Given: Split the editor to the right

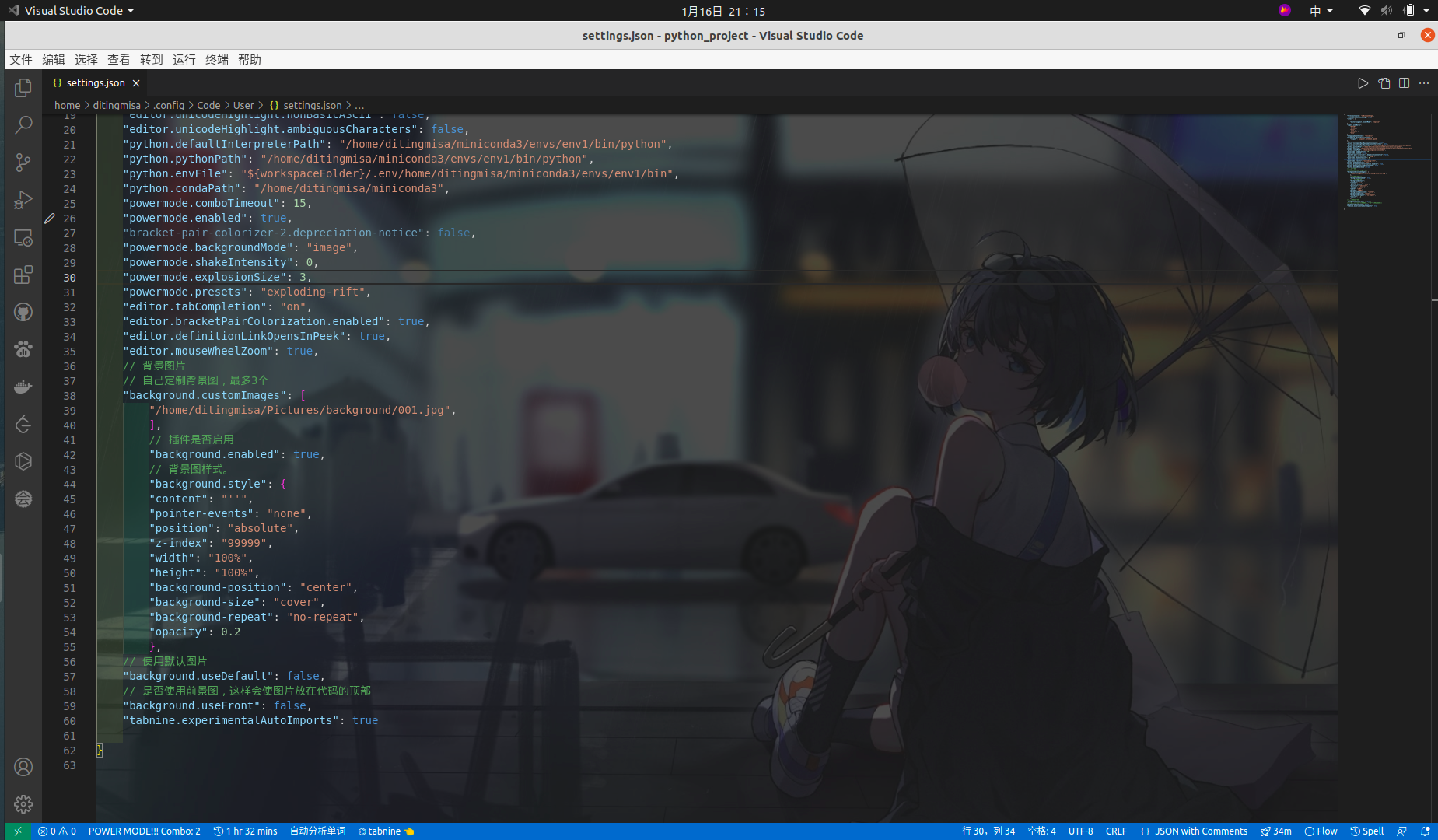Looking at the screenshot, I should click(1404, 83).
